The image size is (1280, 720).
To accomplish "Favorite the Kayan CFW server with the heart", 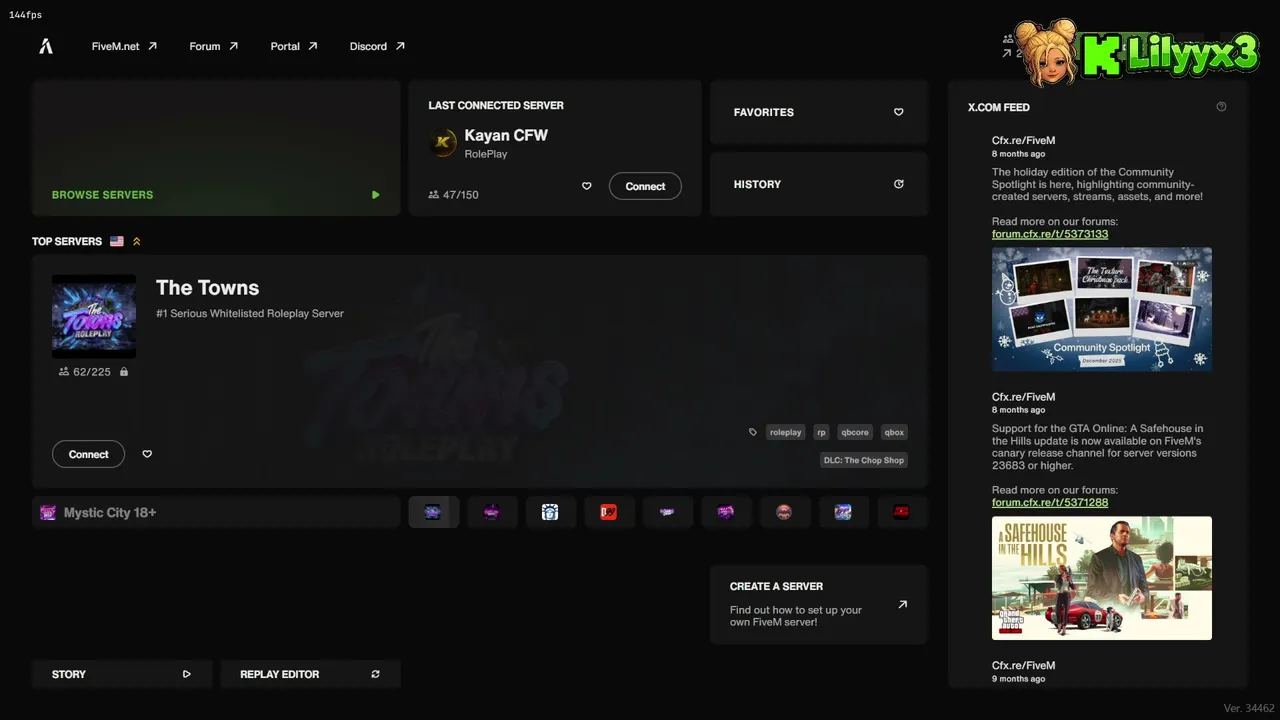I will tap(587, 186).
